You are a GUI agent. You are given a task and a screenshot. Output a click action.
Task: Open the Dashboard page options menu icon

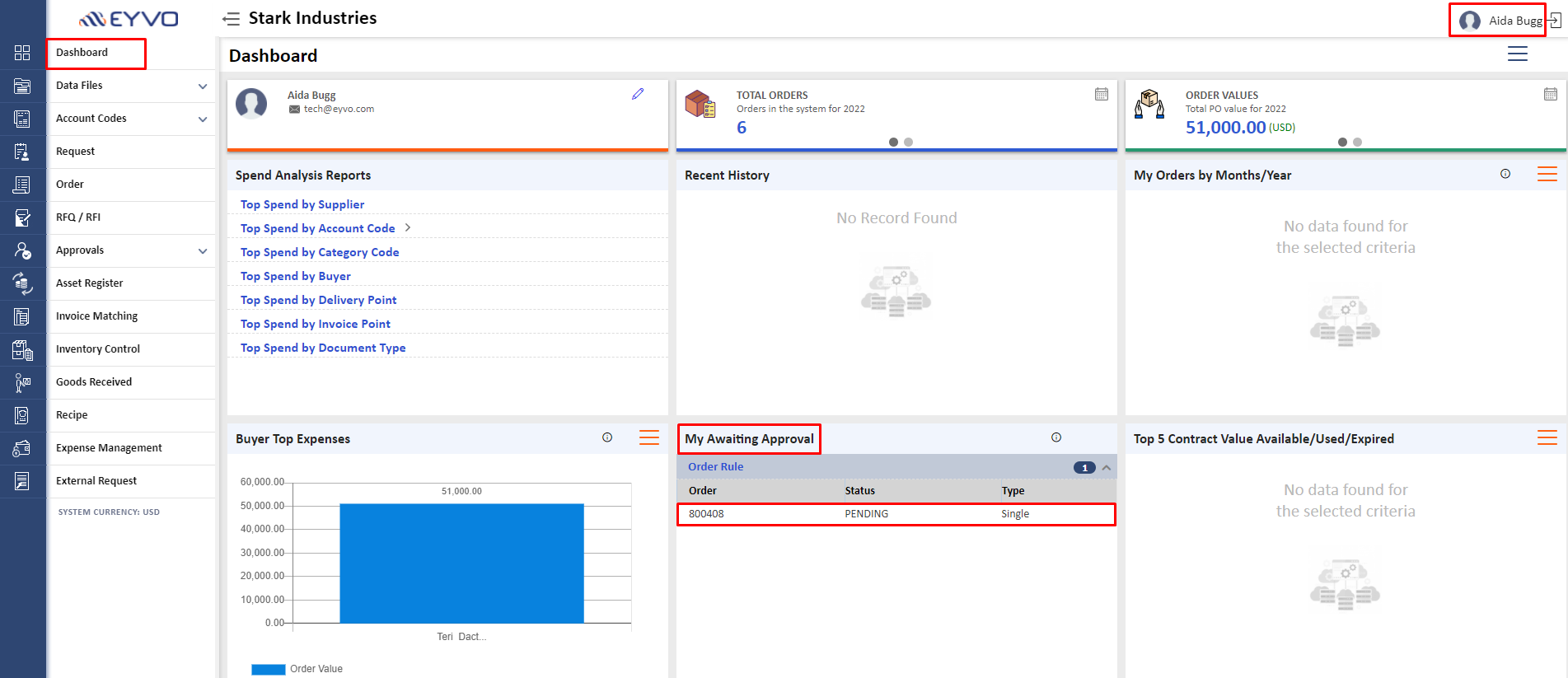pyautogui.click(x=1518, y=54)
